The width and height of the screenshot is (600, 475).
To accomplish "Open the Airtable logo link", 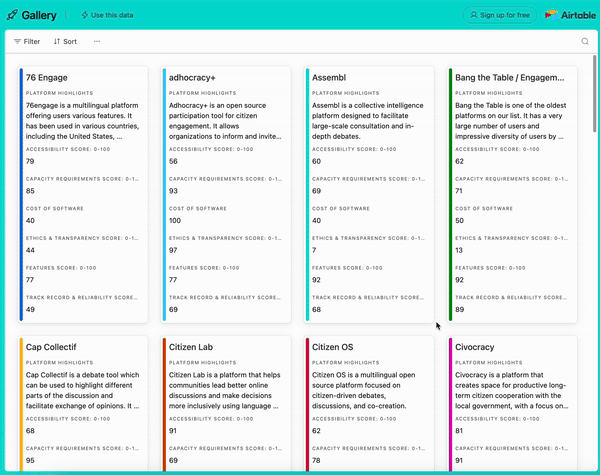I will (x=570, y=15).
